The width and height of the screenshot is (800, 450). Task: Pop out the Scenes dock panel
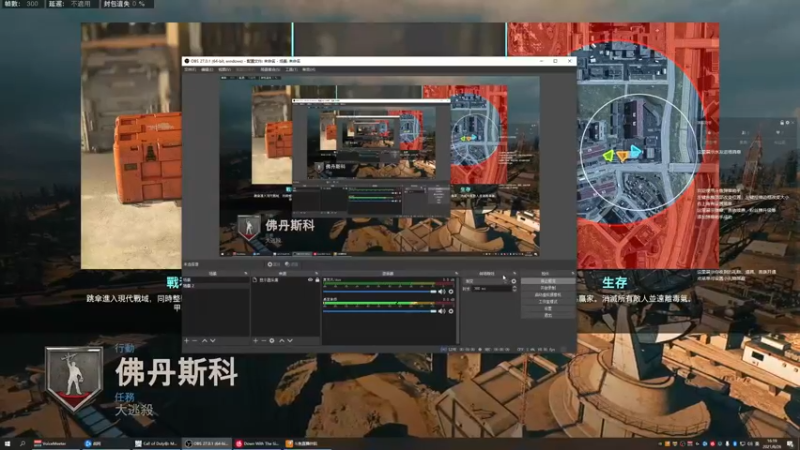pos(245,273)
